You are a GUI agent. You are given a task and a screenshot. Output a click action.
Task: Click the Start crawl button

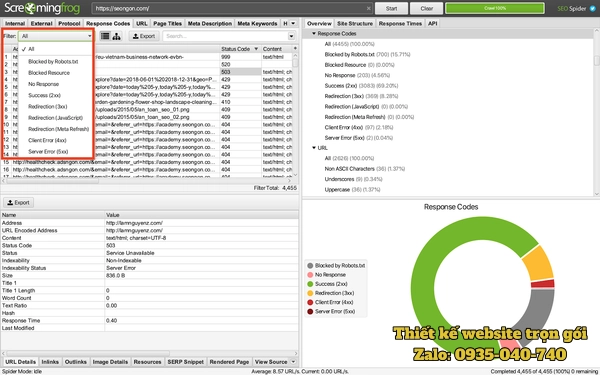tap(391, 8)
